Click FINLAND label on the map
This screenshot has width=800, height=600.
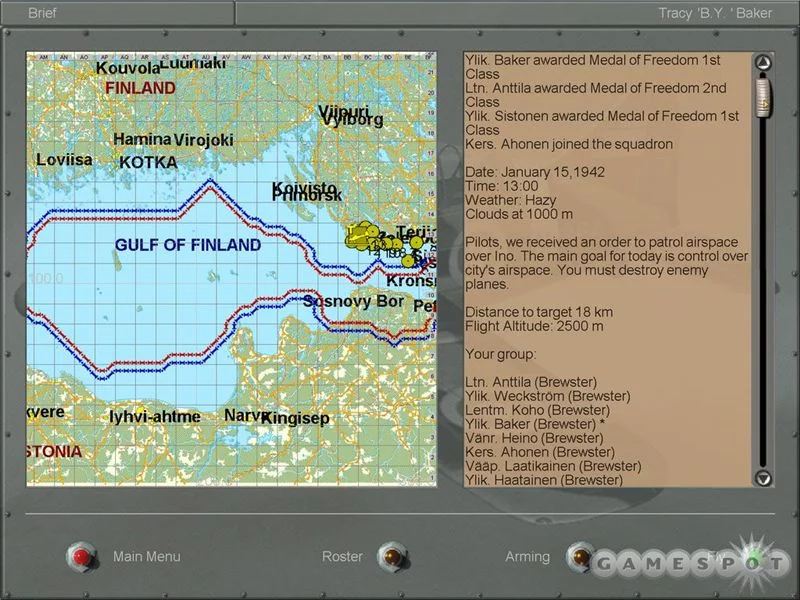140,88
